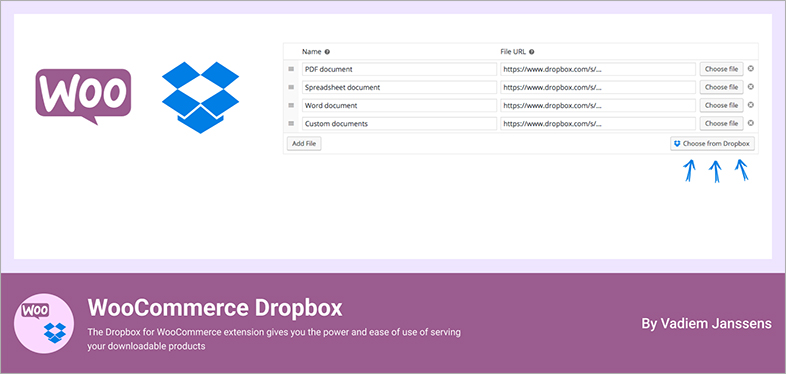Click the File URL field of Word document row

598,105
